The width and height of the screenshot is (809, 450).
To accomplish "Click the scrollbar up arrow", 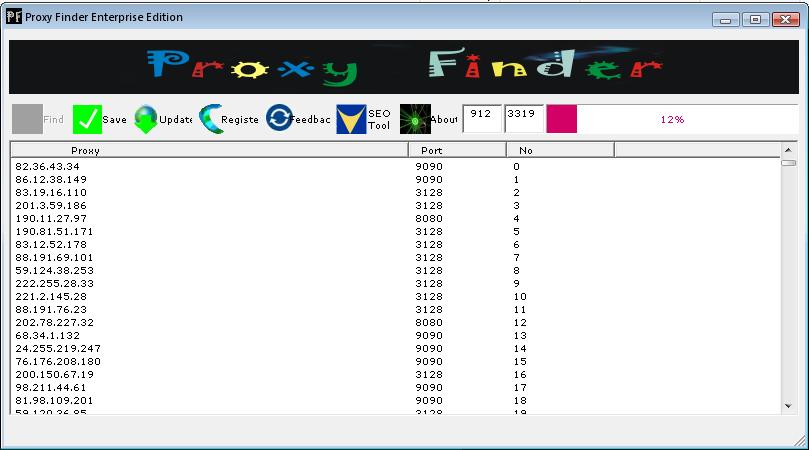I will tap(788, 150).
